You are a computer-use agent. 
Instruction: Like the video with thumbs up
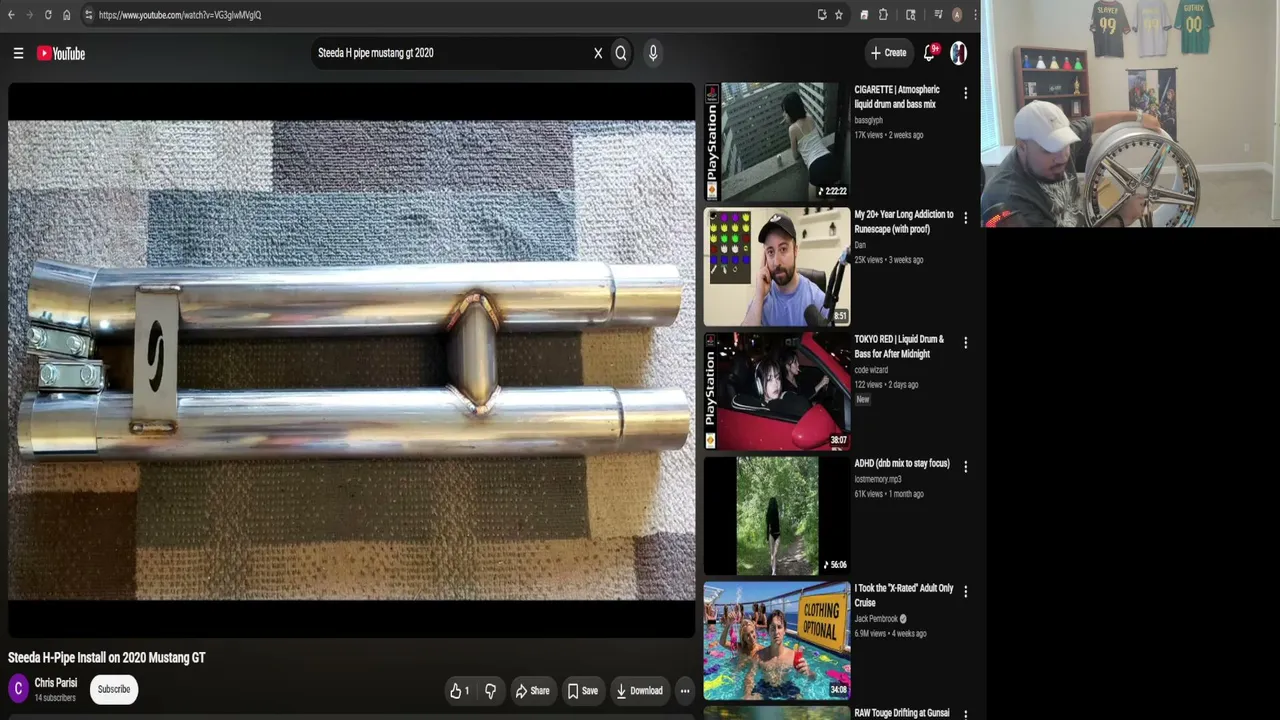pyautogui.click(x=460, y=691)
